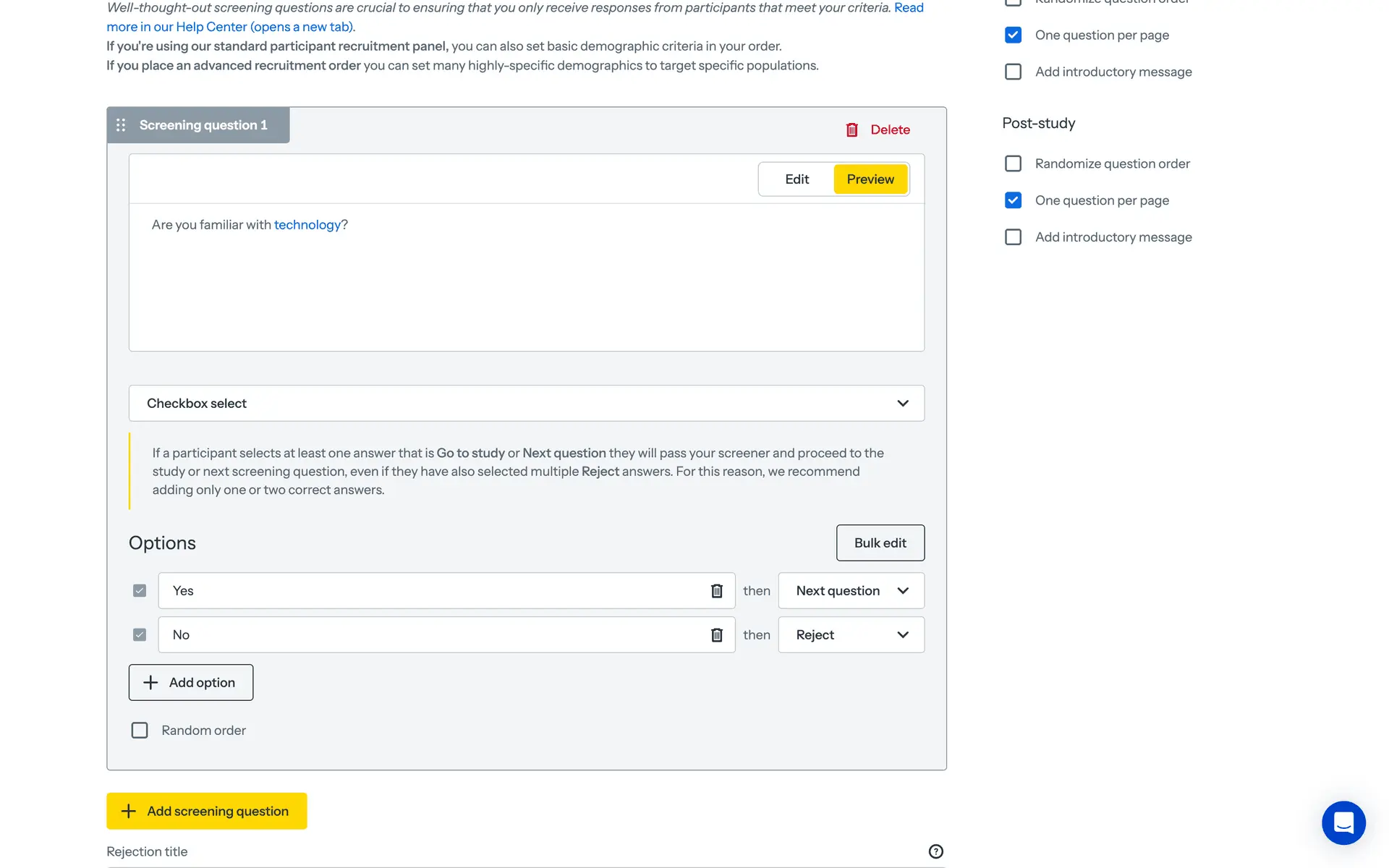
Task: Enable Random order for options
Action: [x=140, y=731]
